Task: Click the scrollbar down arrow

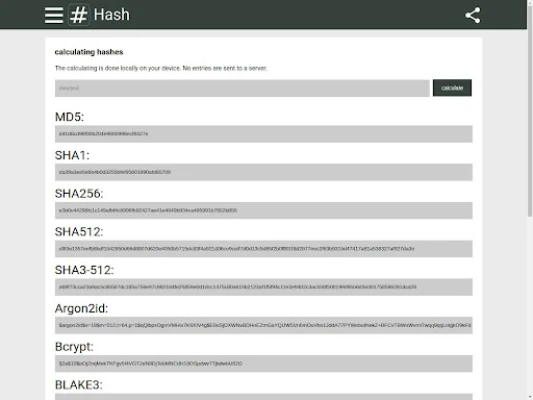Action: (530, 397)
